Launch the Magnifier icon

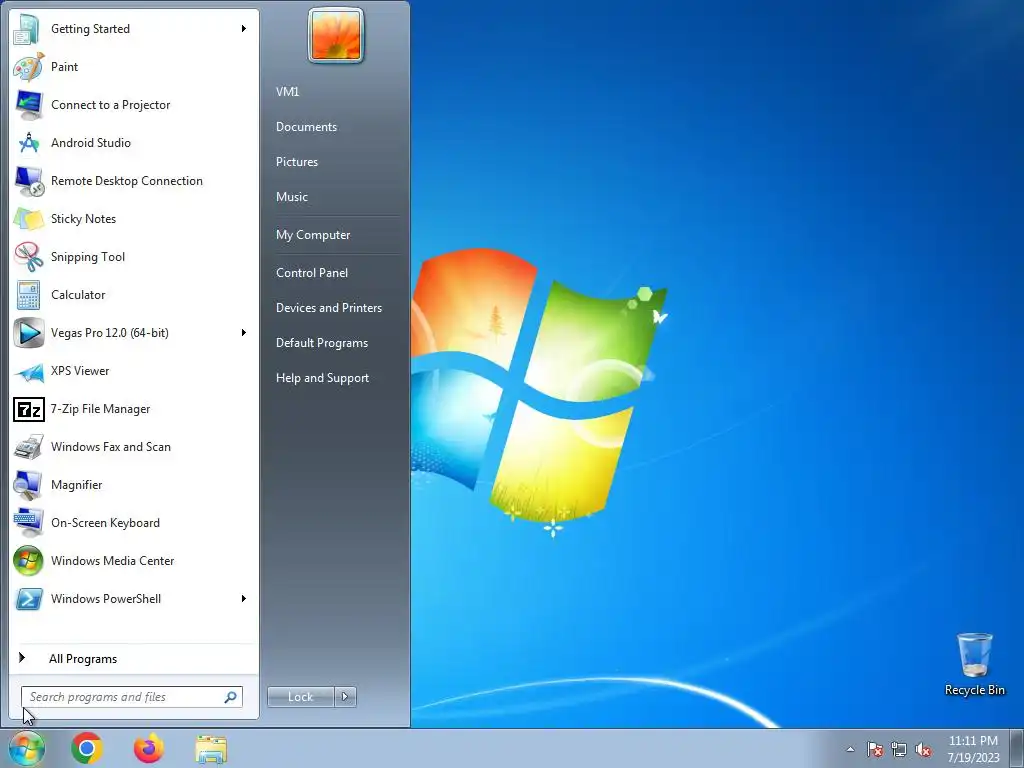point(29,485)
